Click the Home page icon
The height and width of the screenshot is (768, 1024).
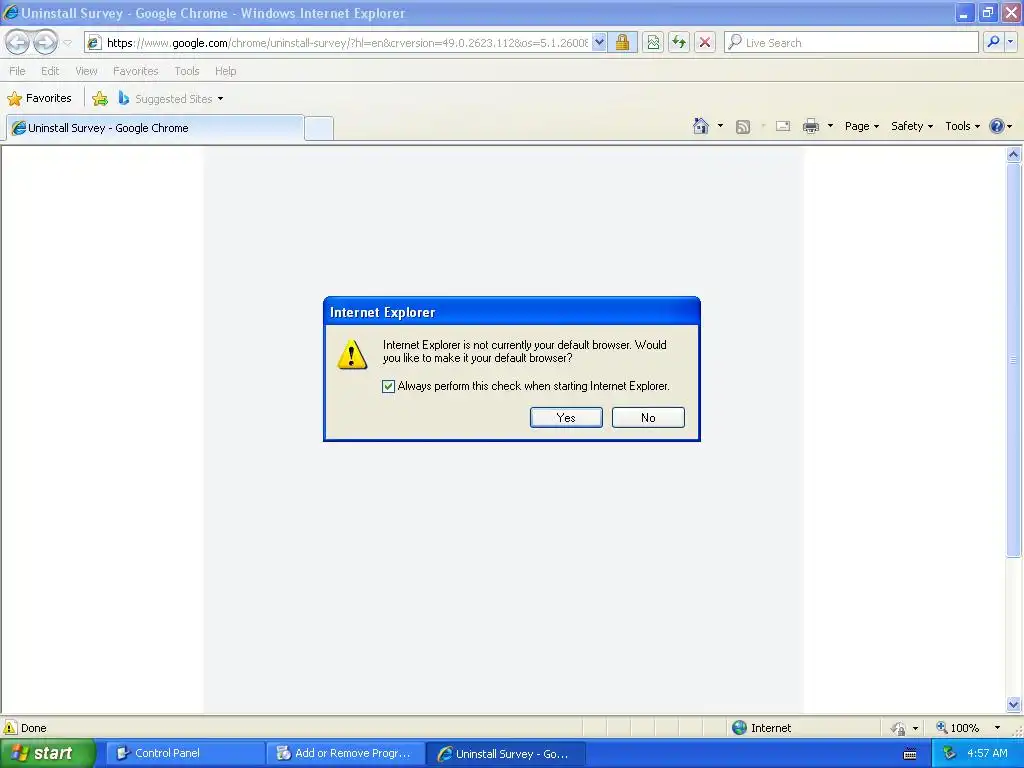tap(701, 126)
